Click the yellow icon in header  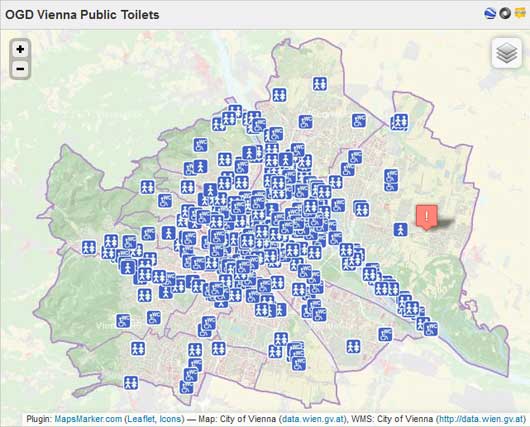point(520,14)
